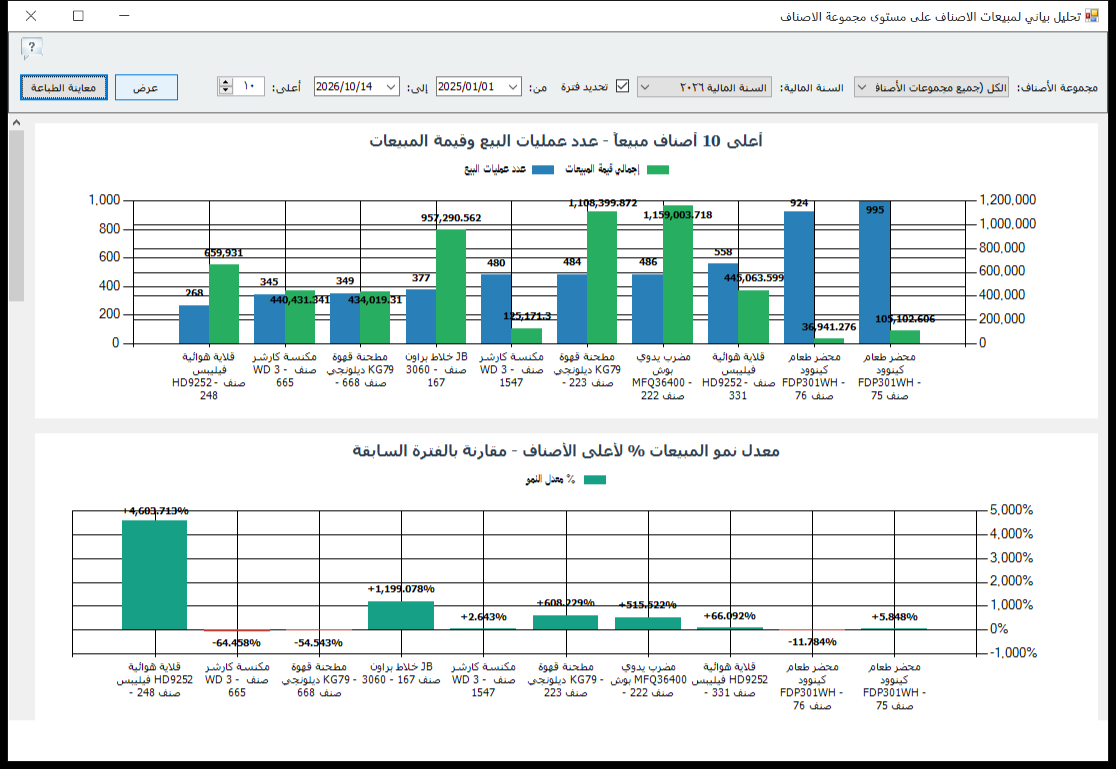Screen dimensions: 1116x769
Task: Click the scroll-up arrow of chart scrollbar
Action: click(16, 122)
